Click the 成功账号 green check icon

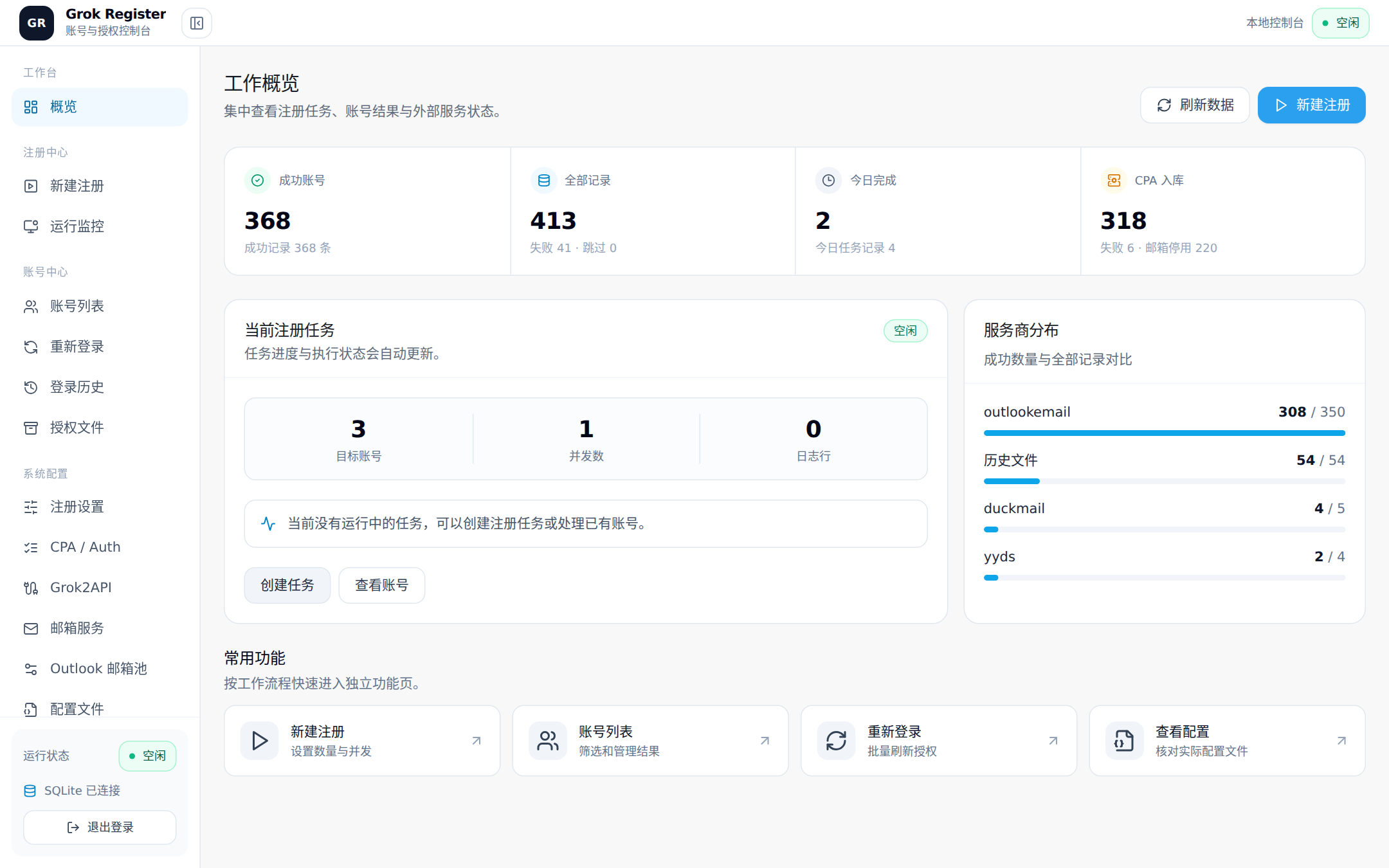tap(257, 181)
